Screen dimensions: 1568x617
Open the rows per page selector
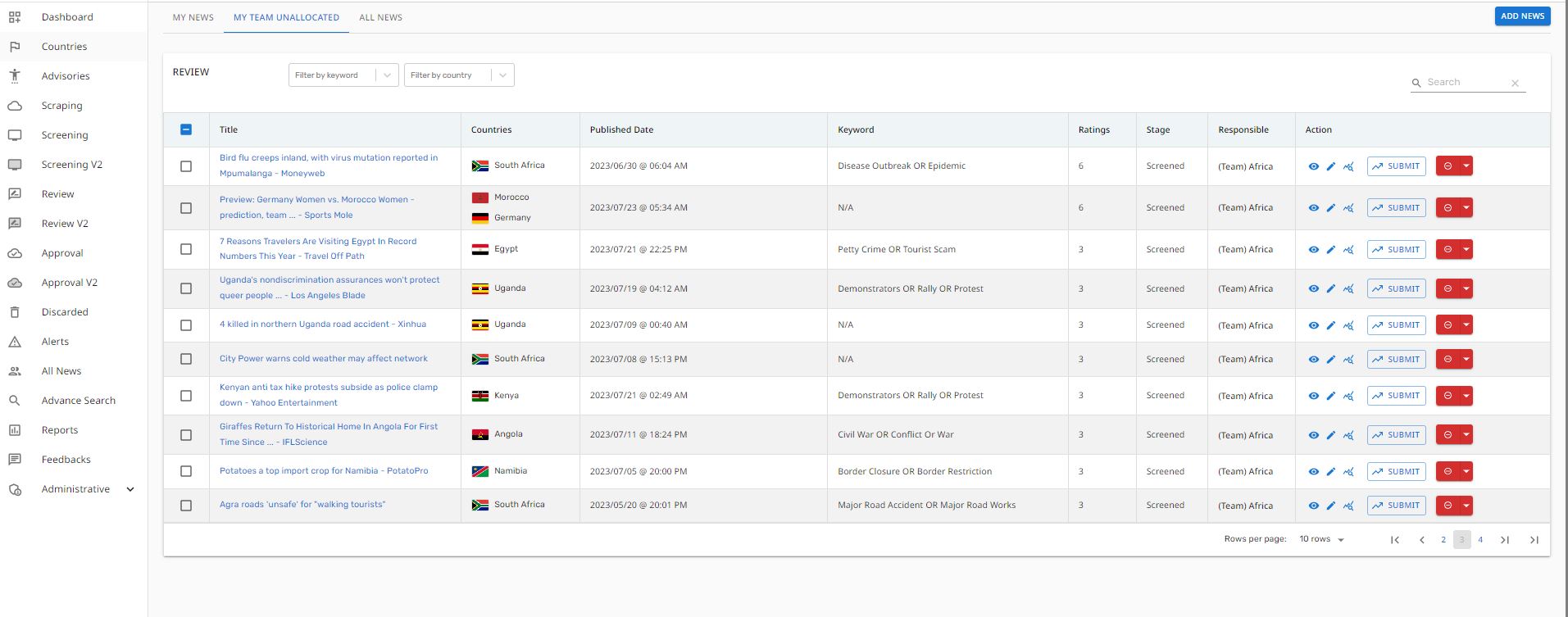[1321, 539]
